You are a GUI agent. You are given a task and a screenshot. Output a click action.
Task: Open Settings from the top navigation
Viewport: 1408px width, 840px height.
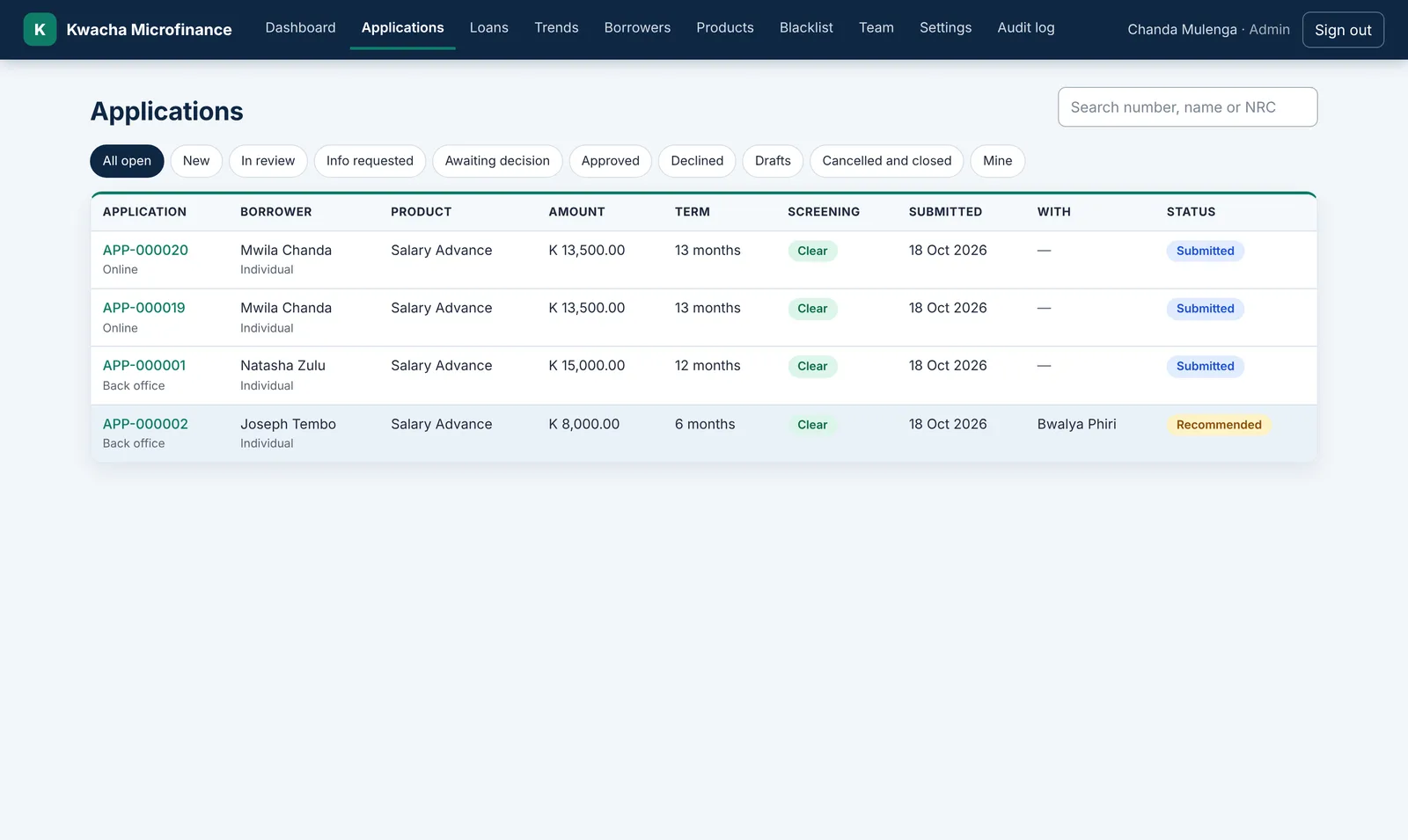click(945, 28)
